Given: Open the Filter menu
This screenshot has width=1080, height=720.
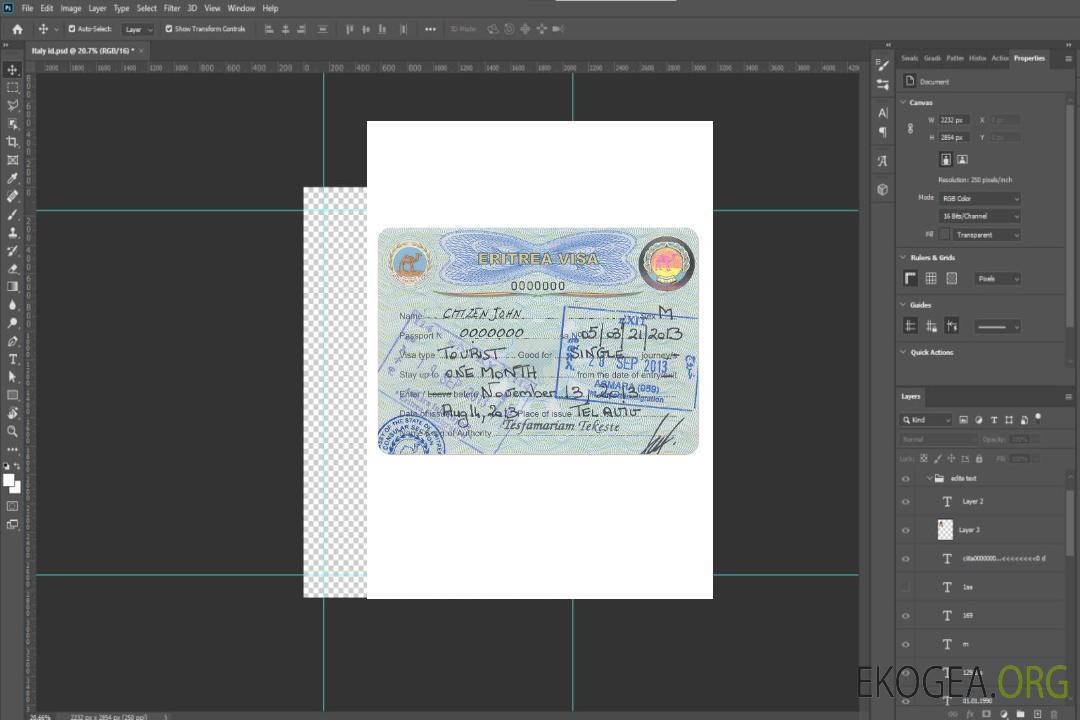Looking at the screenshot, I should pyautogui.click(x=172, y=8).
